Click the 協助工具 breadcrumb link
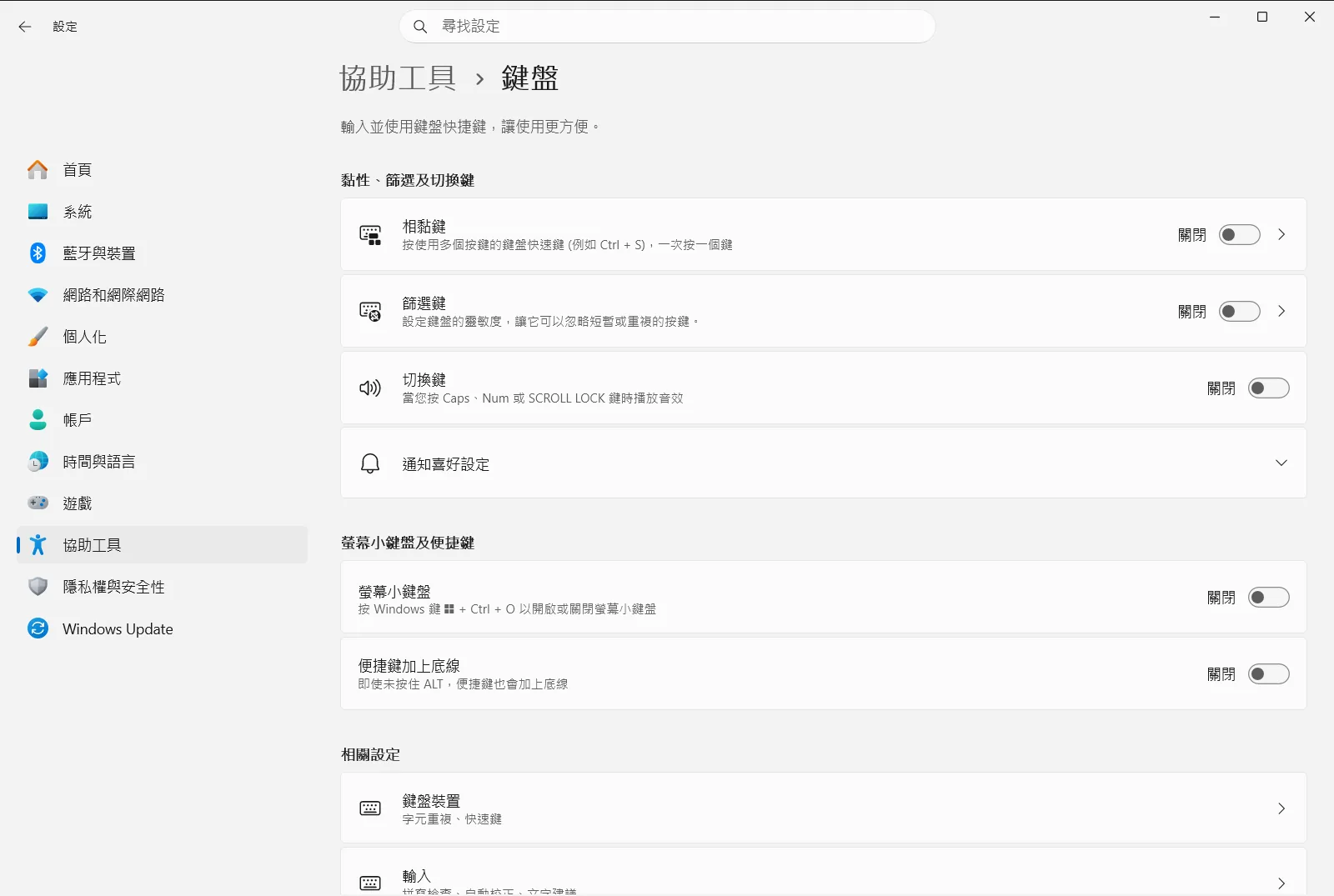 398,78
